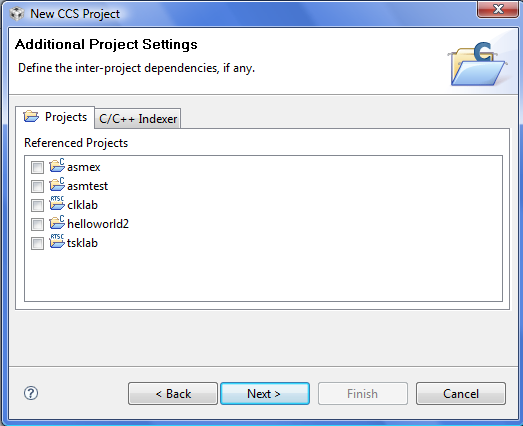
Task: Close the New CCS Project dialog
Action: click(x=498, y=9)
